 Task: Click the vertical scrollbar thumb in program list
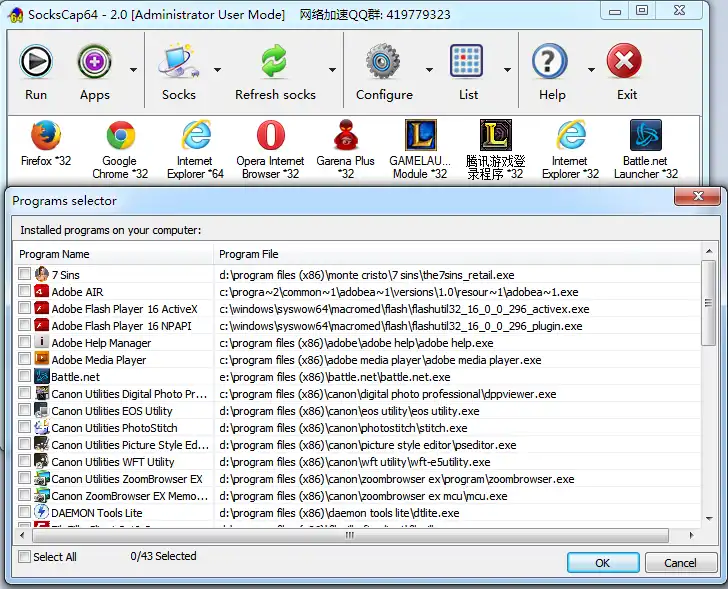[x=708, y=303]
